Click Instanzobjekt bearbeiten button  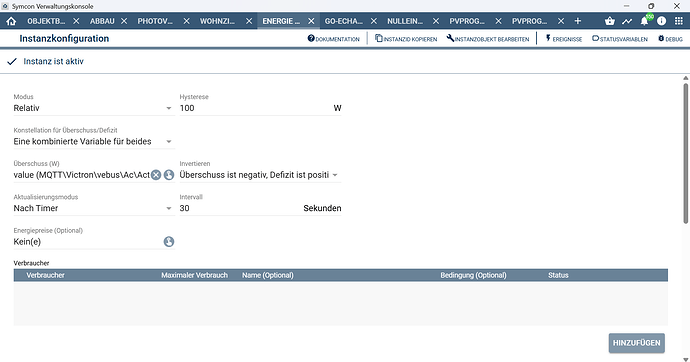[488, 39]
